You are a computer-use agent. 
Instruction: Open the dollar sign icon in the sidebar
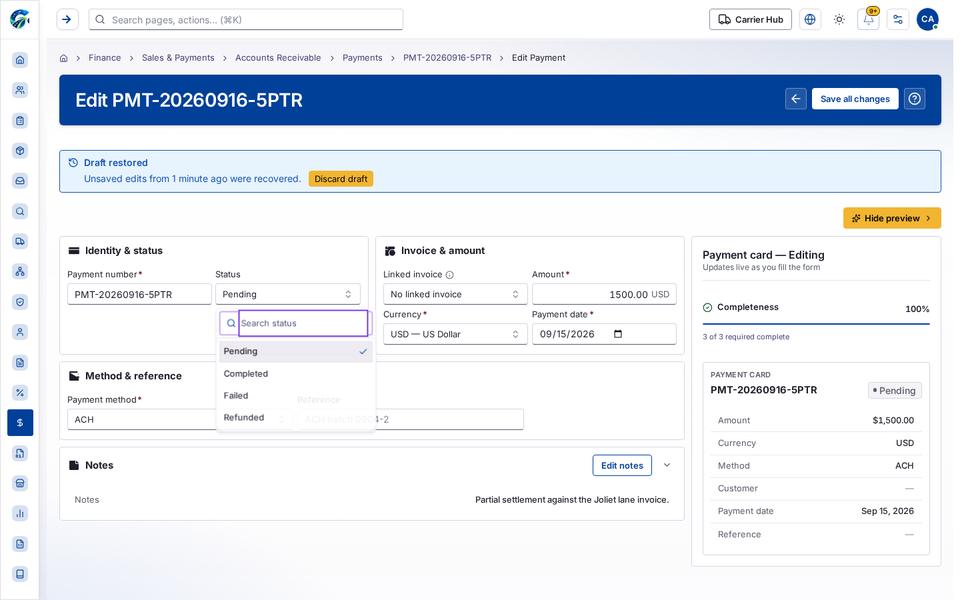click(x=20, y=422)
